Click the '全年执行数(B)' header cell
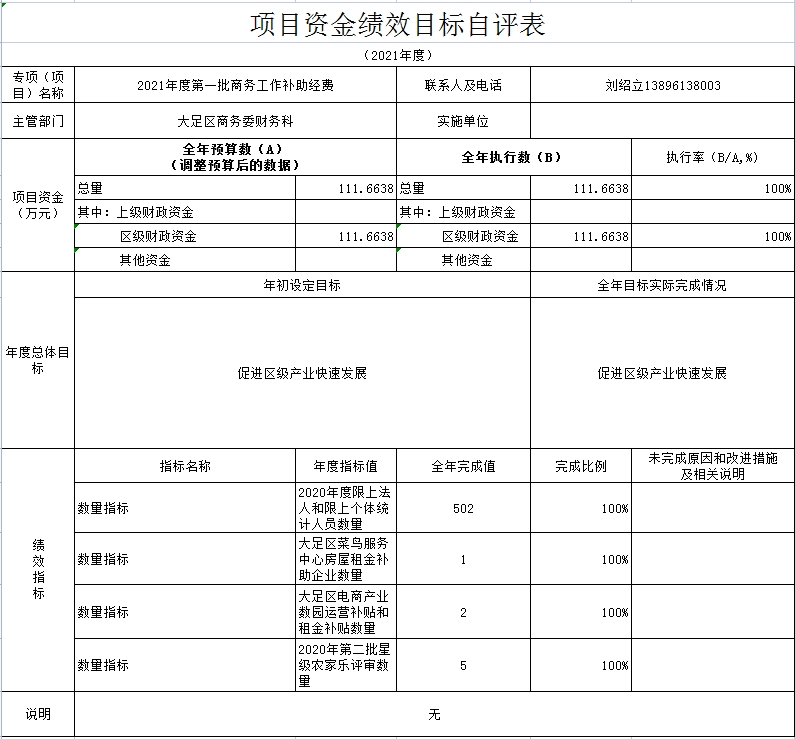The image size is (795, 739). click(514, 157)
